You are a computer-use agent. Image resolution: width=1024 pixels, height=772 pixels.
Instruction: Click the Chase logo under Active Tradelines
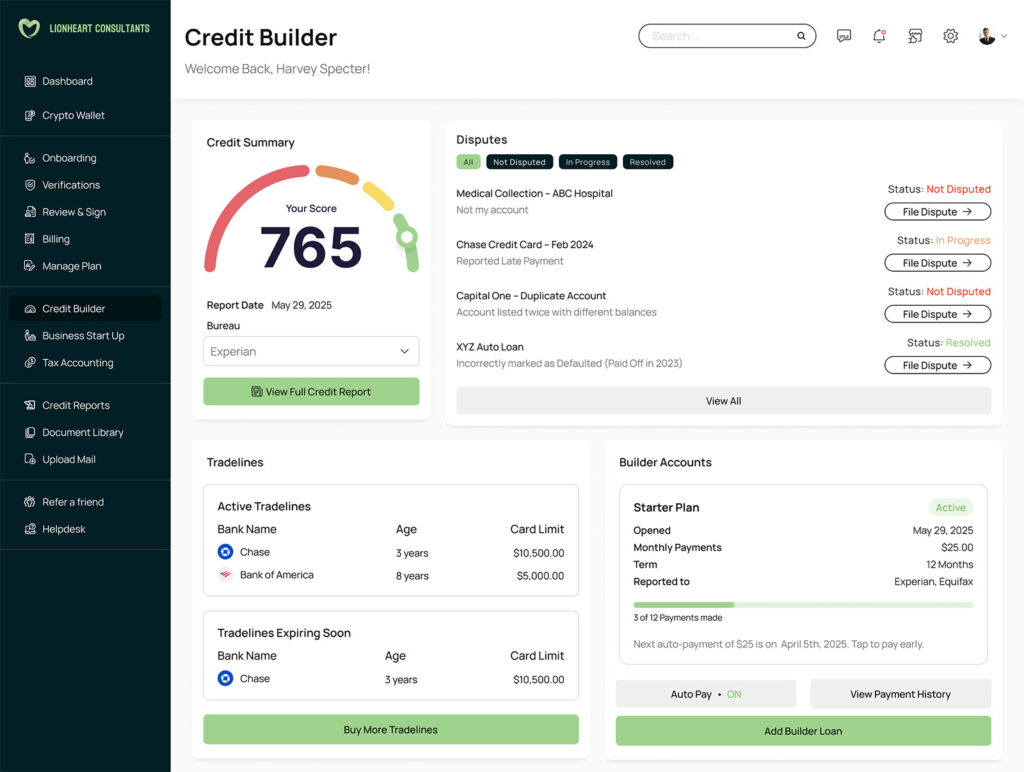(225, 552)
